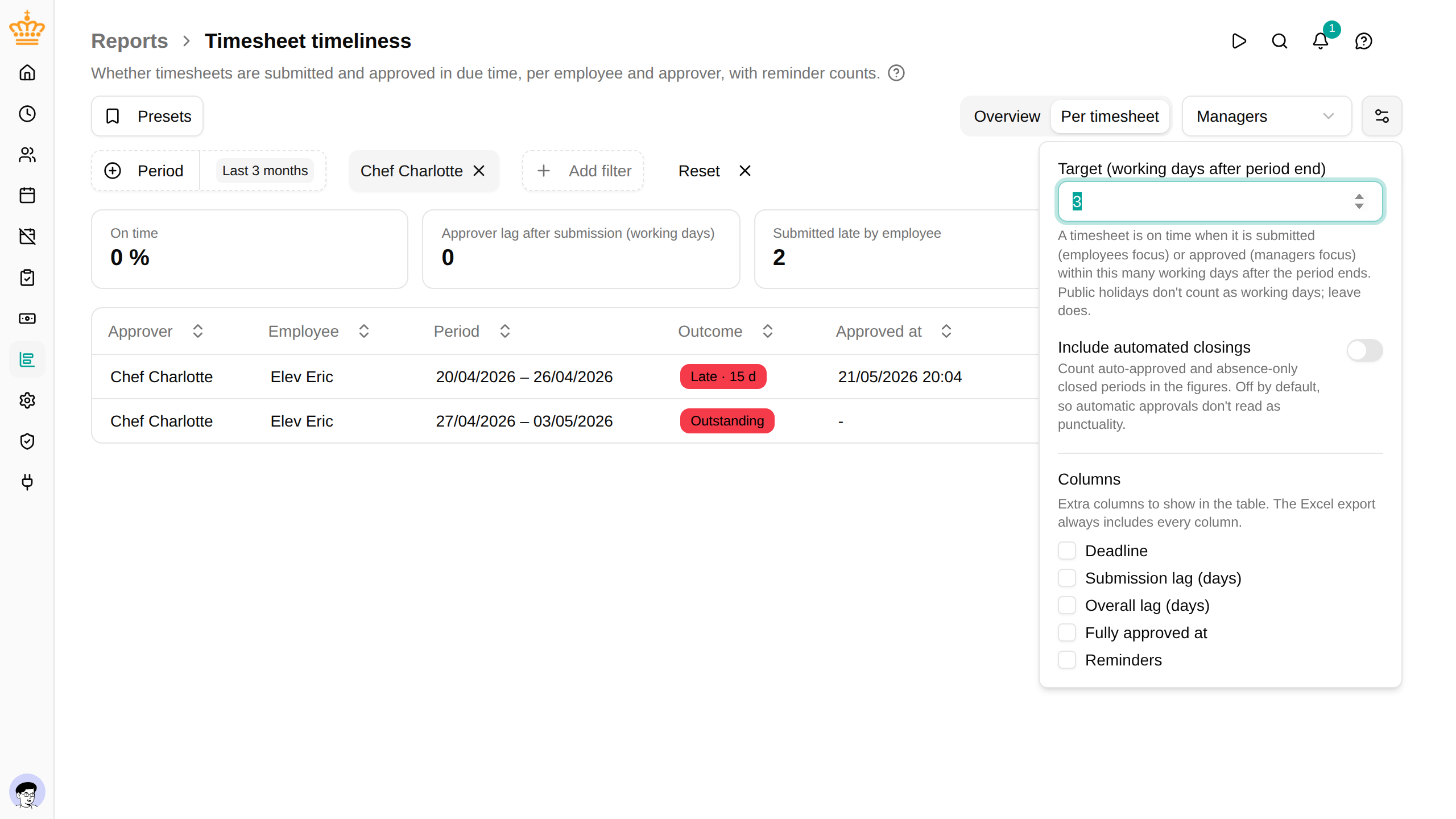Screen dimensions: 1456x819
Task: Sort table by Outcome column
Action: [x=726, y=331]
